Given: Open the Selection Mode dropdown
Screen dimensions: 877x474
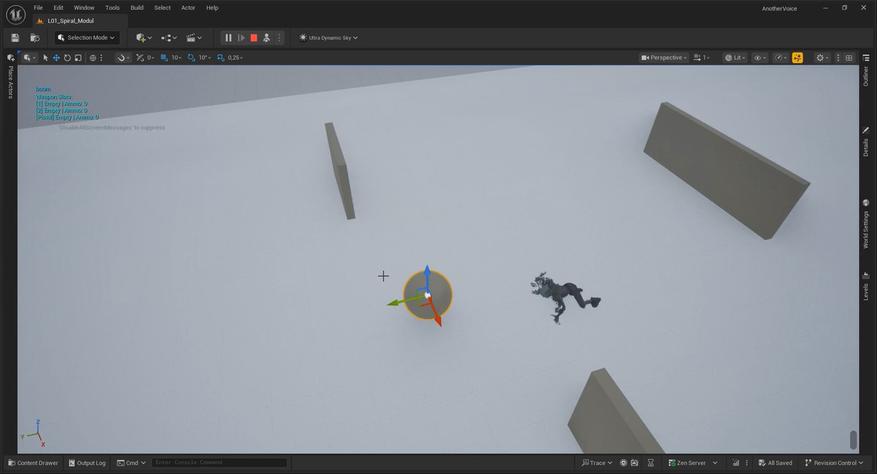Looking at the screenshot, I should [x=87, y=37].
